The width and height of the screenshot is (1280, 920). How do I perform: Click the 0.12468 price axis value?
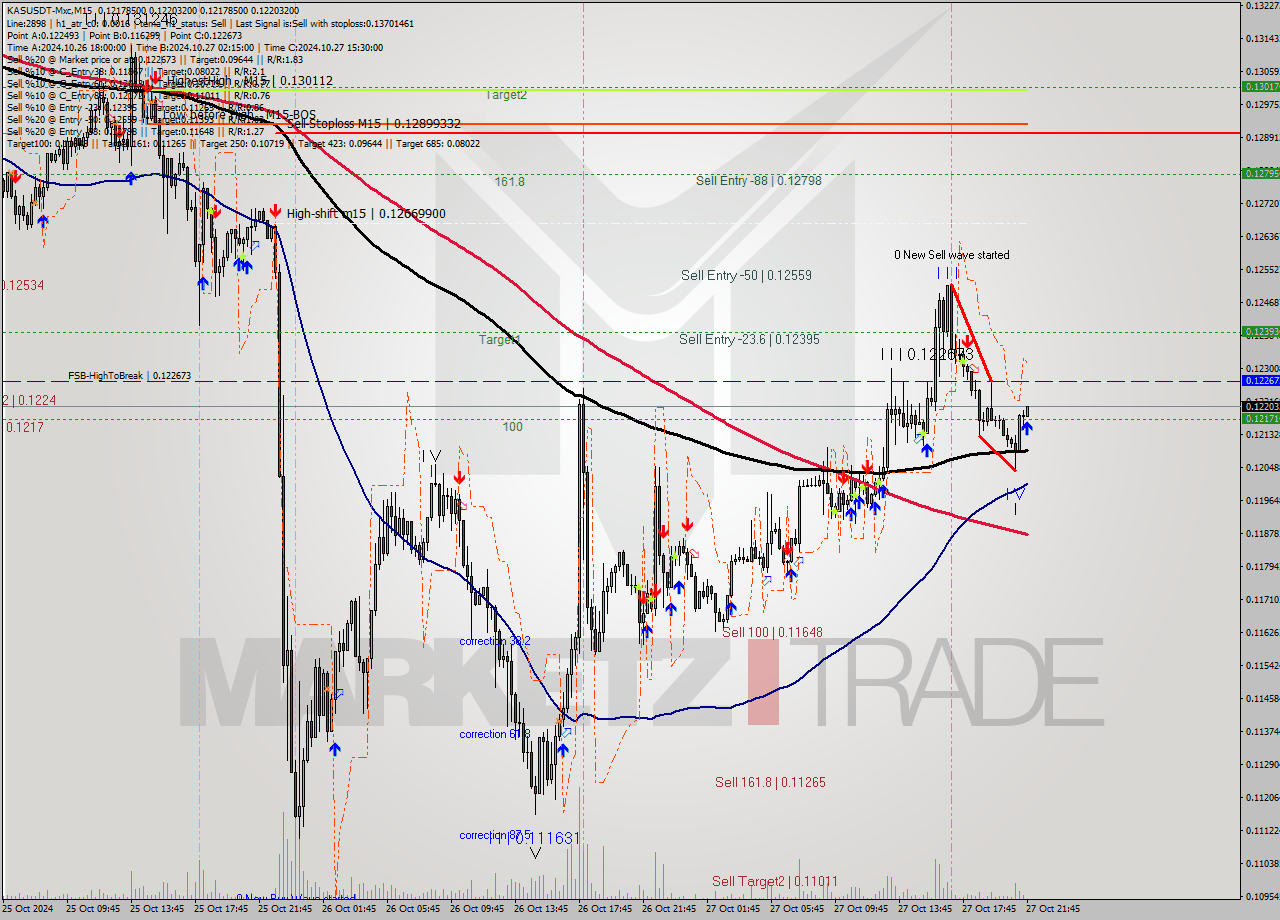[x=1263, y=303]
